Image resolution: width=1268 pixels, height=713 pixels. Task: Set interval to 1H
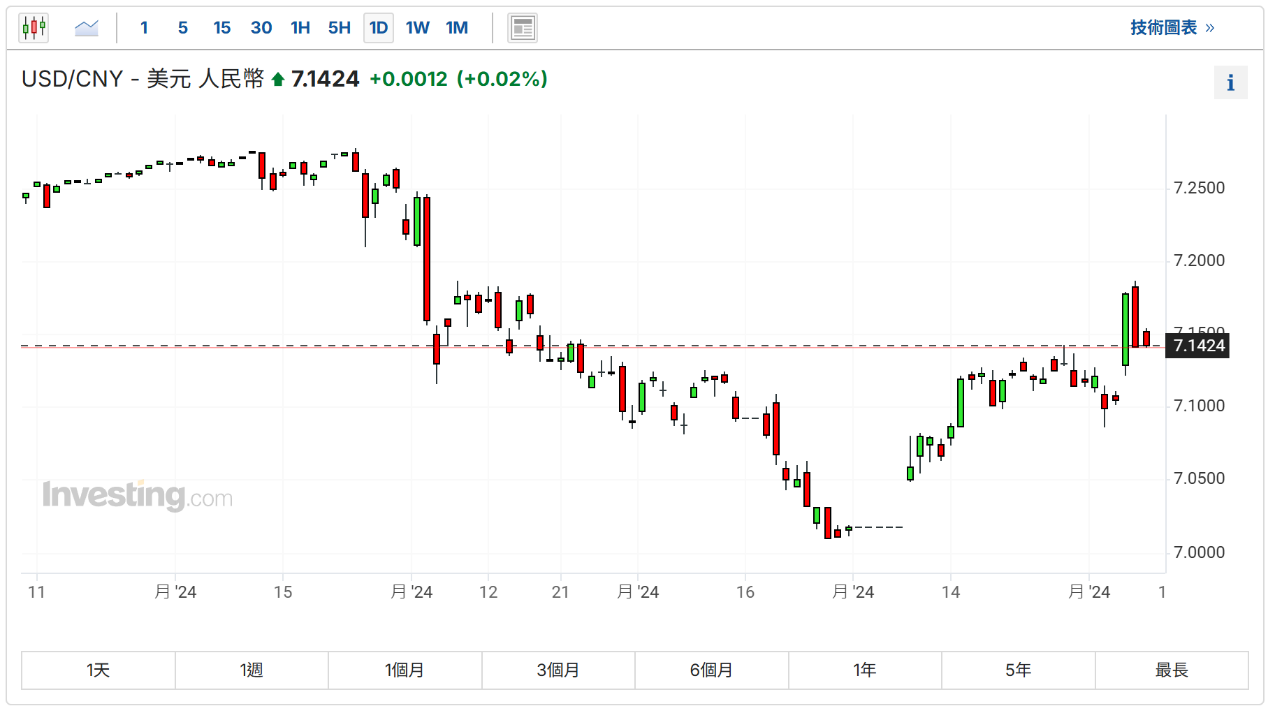[300, 28]
